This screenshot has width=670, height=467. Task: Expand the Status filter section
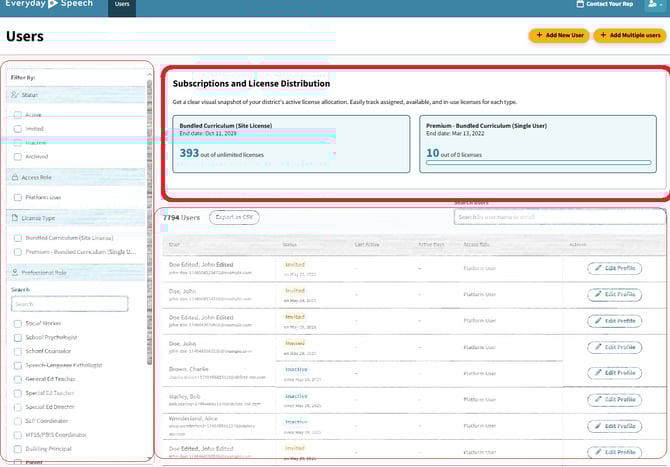click(76, 95)
